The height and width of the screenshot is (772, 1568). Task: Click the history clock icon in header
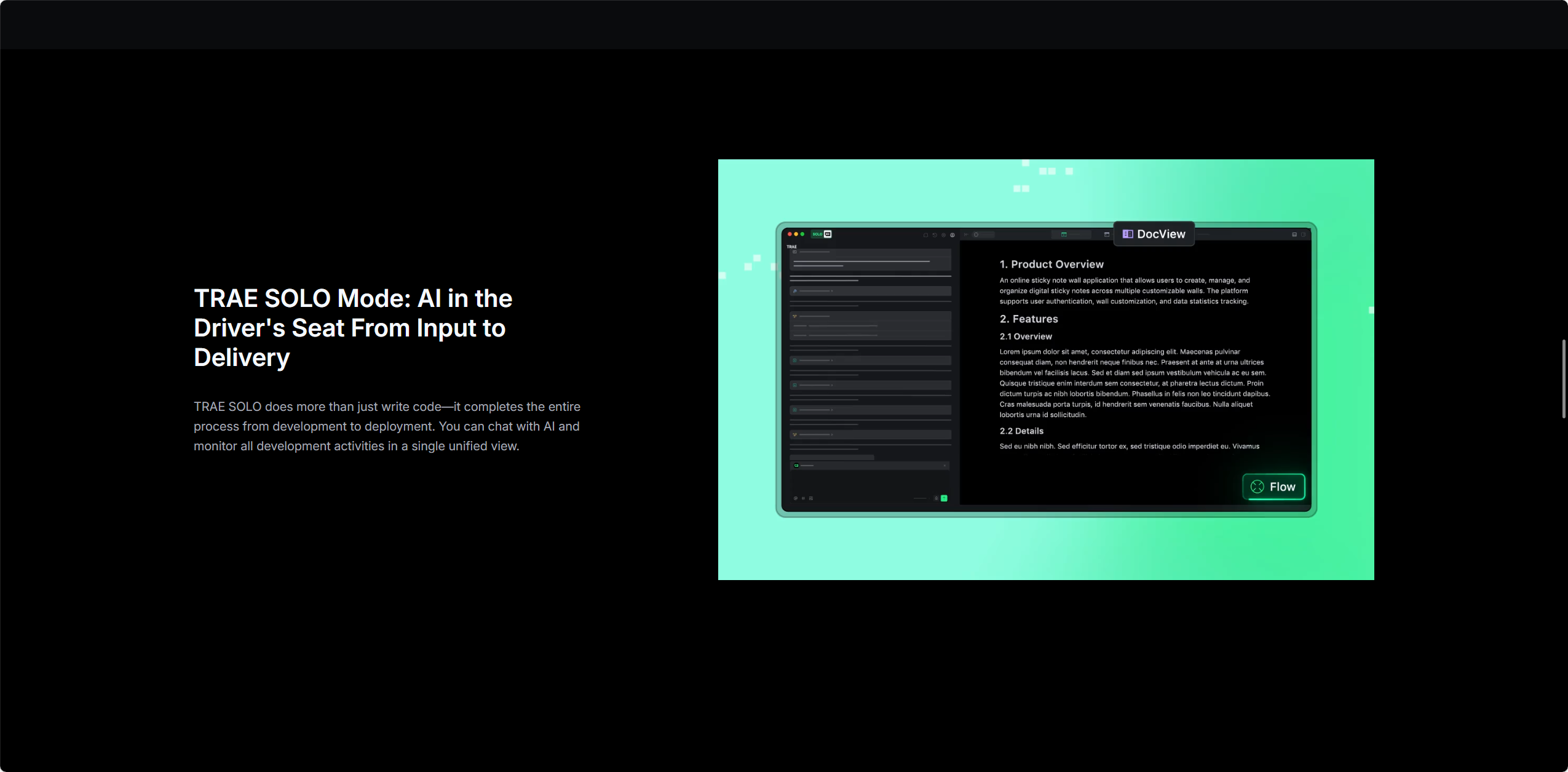pos(935,235)
